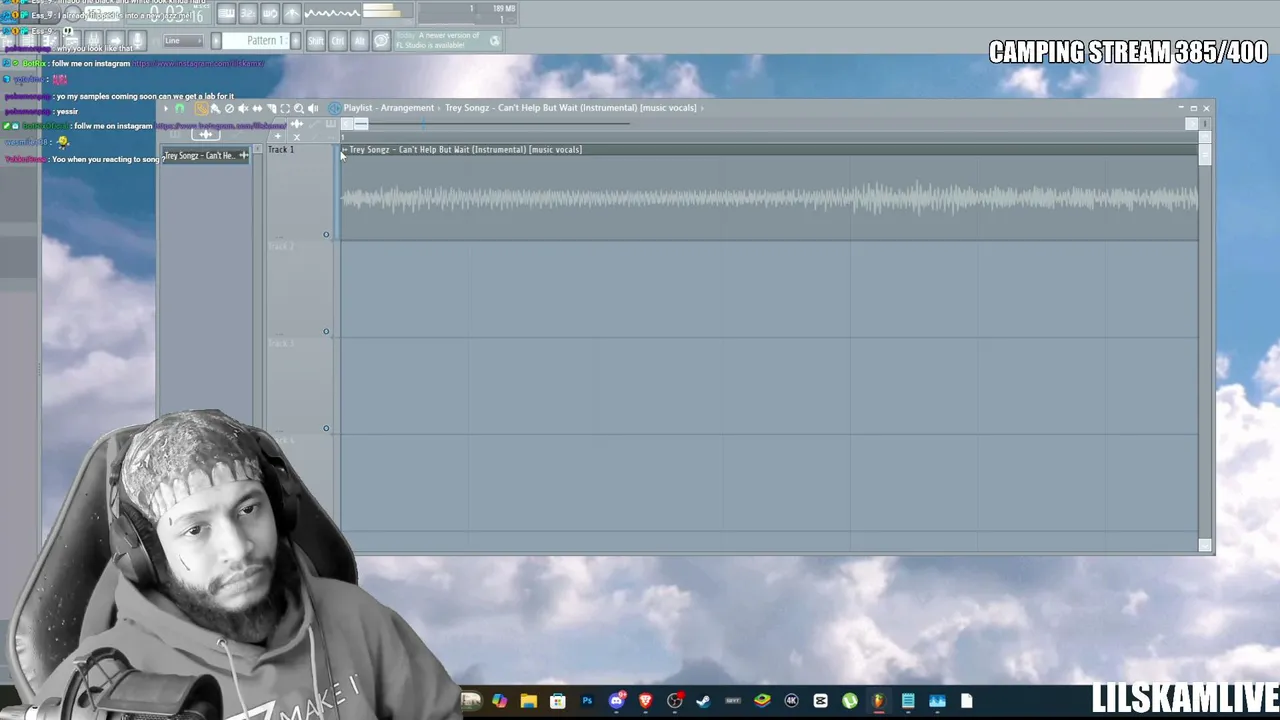Click the Playlist round logo icon
This screenshot has width=1280, height=720.
click(334, 108)
